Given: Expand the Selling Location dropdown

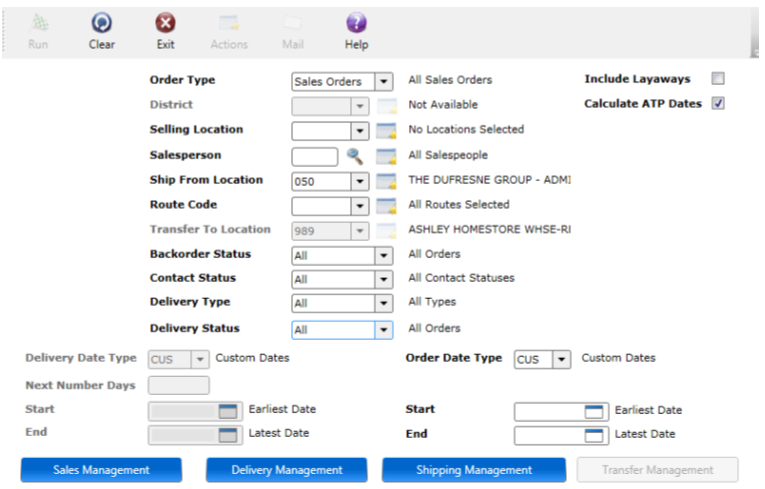Looking at the screenshot, I should 360,131.
